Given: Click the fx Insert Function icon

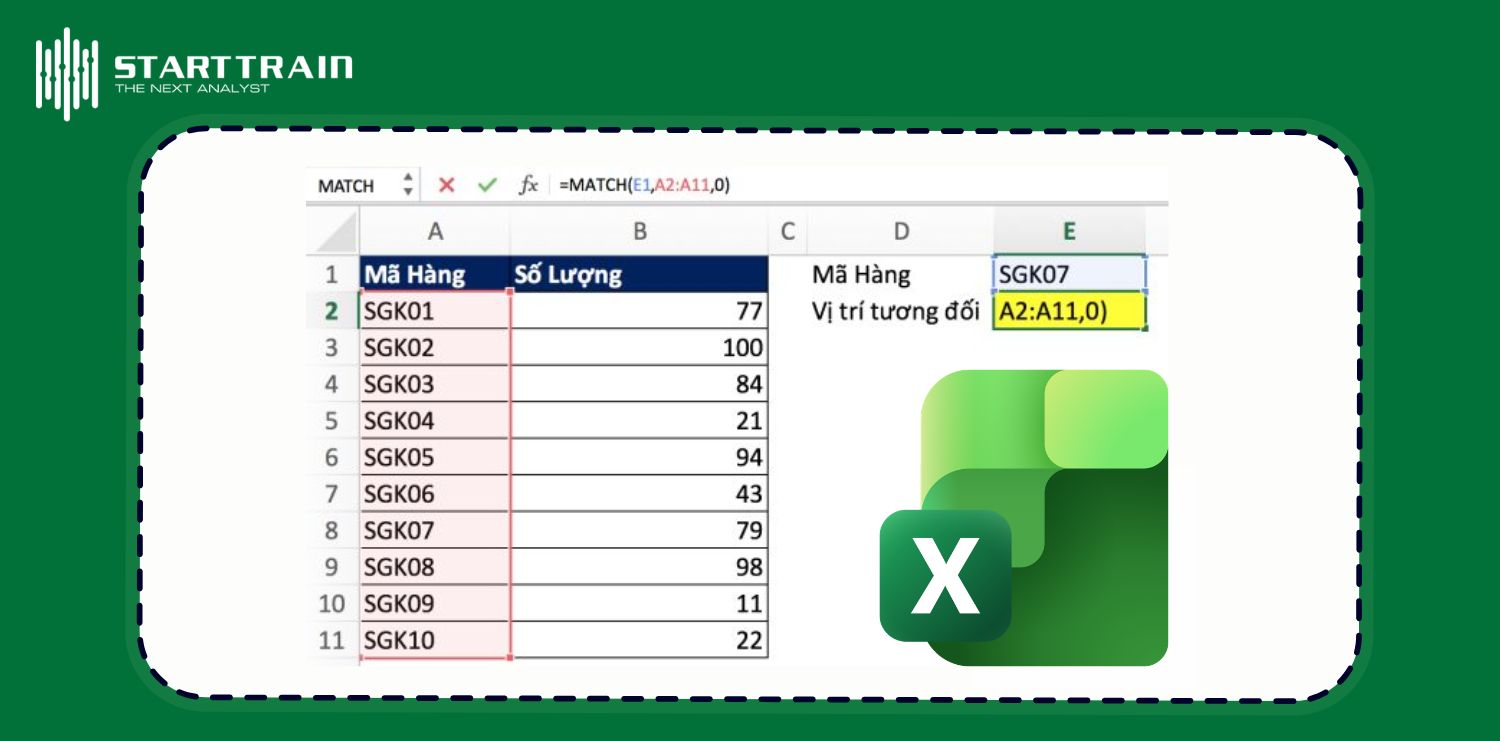Looking at the screenshot, I should click(528, 185).
